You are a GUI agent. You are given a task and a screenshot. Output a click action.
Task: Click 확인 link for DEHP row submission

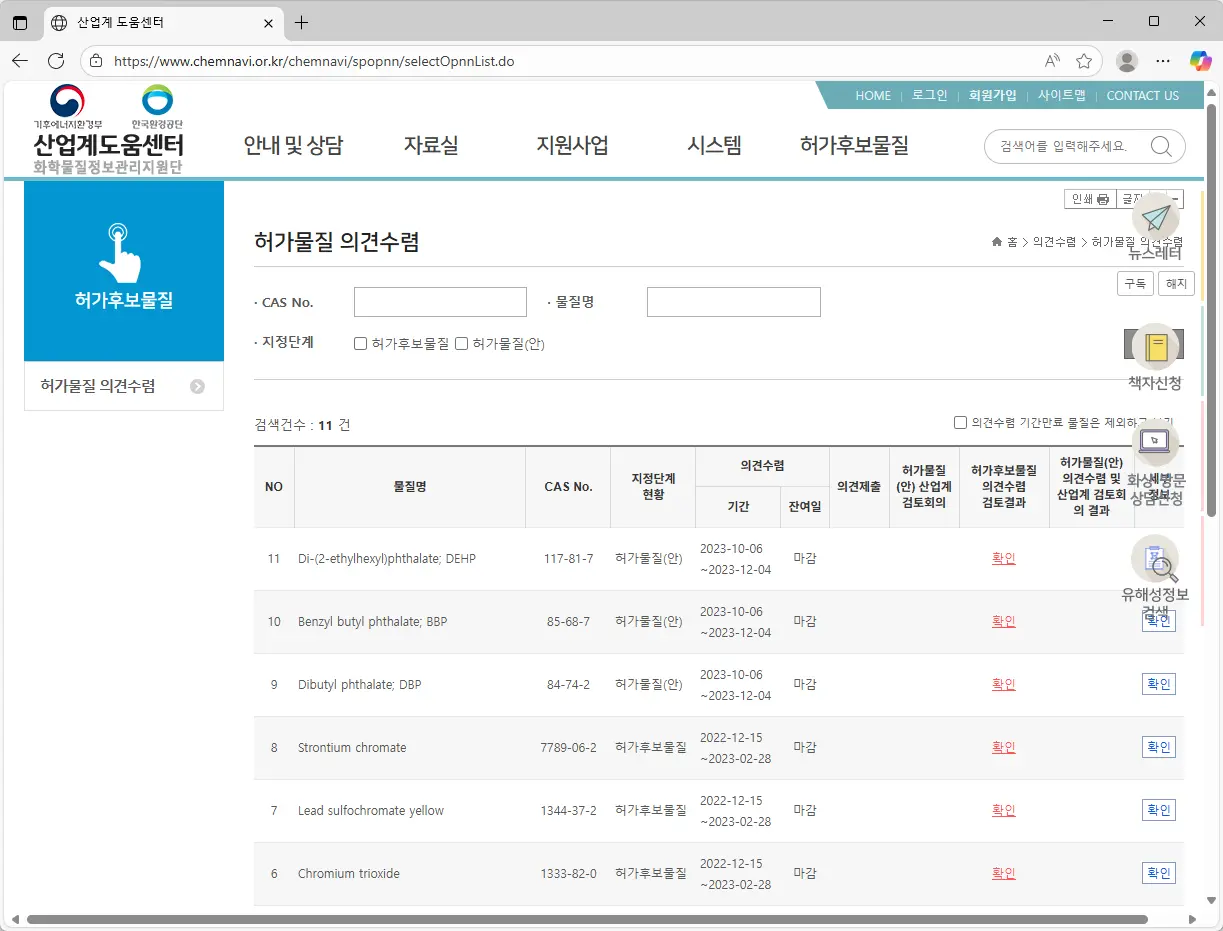[1003, 558]
